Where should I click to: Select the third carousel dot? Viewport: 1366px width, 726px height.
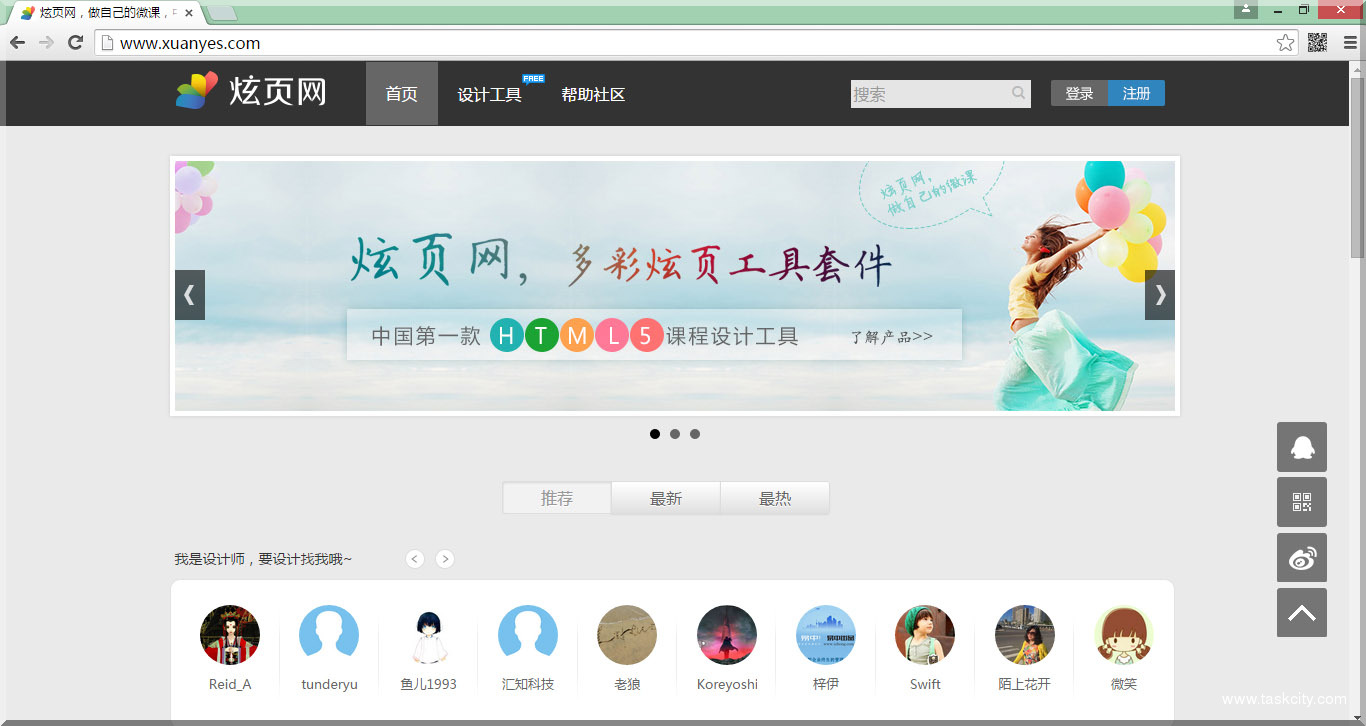pos(695,434)
